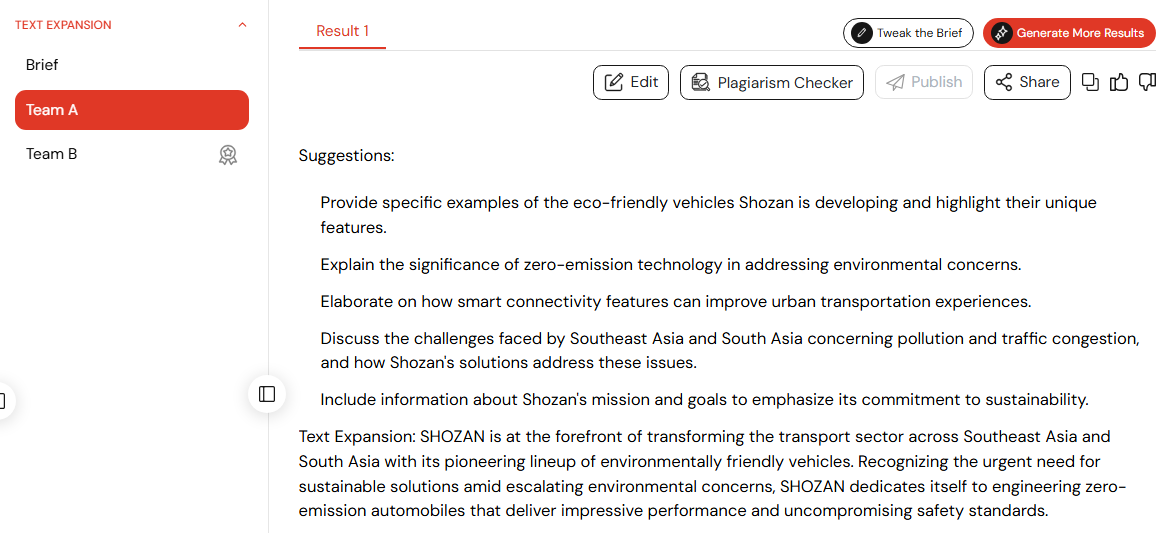Click the Suggestions heading text
Screen dimensions: 1175x533
coord(346,156)
